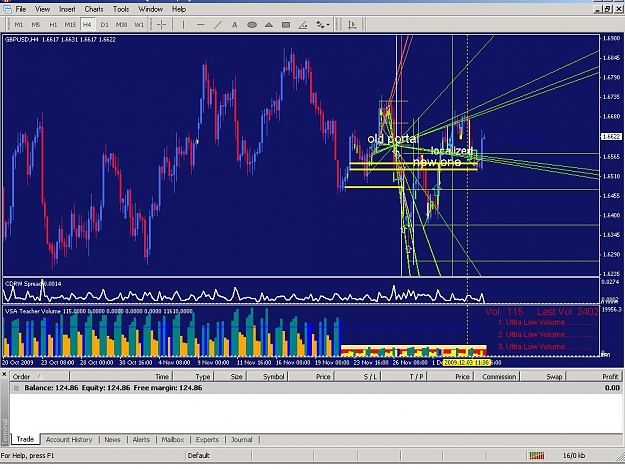Select the active H4 timeframe button
This screenshot has width=625, height=469.
87,25
